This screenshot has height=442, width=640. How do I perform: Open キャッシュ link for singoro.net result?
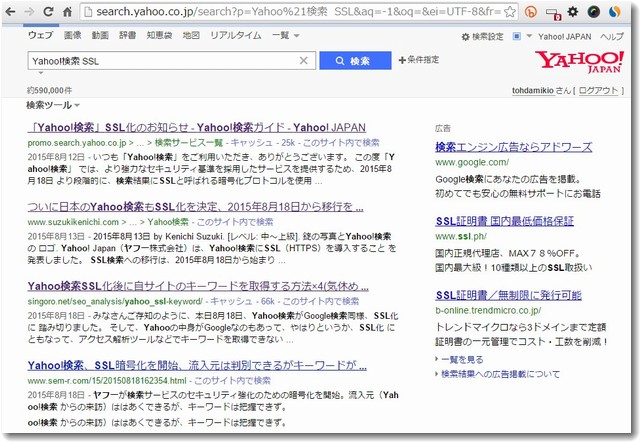pyautogui.click(x=231, y=301)
